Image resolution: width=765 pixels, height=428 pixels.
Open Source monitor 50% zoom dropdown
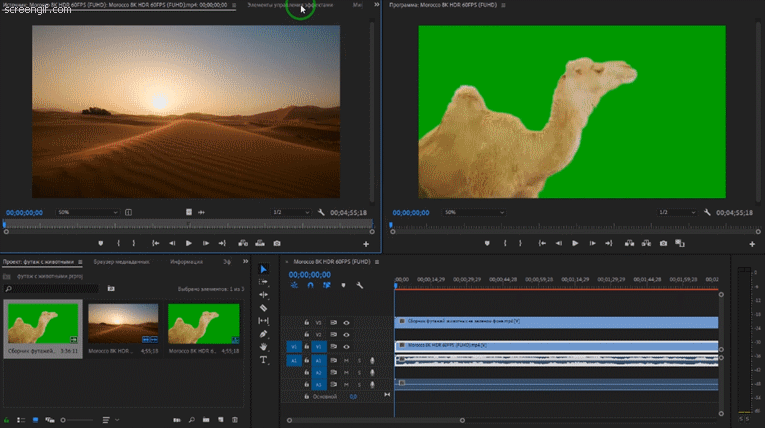87,212
